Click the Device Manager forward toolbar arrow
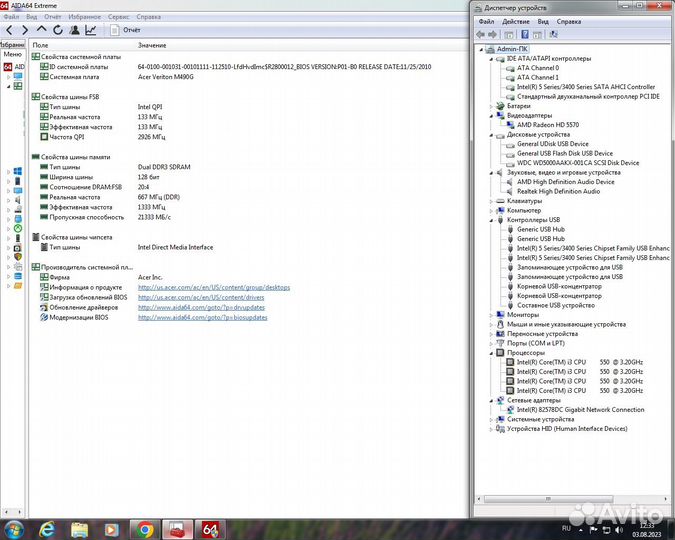Image resolution: width=675 pixels, height=540 pixels. (x=492, y=34)
